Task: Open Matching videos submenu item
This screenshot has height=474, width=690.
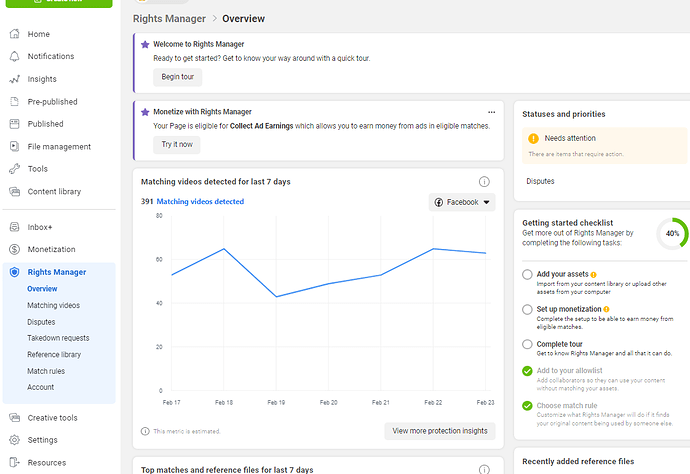Action: click(54, 305)
